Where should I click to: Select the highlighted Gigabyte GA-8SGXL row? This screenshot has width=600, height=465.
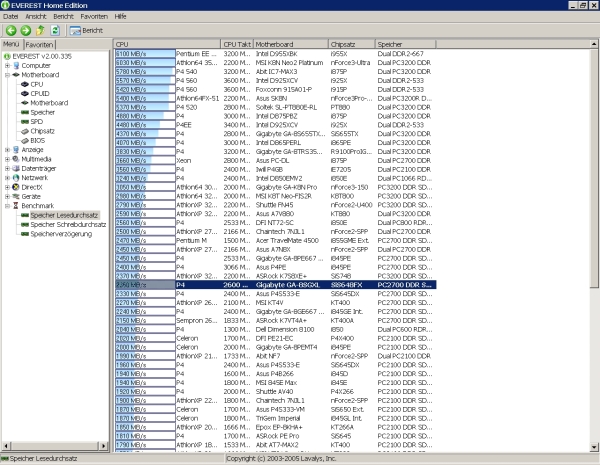pyautogui.click(x=276, y=285)
